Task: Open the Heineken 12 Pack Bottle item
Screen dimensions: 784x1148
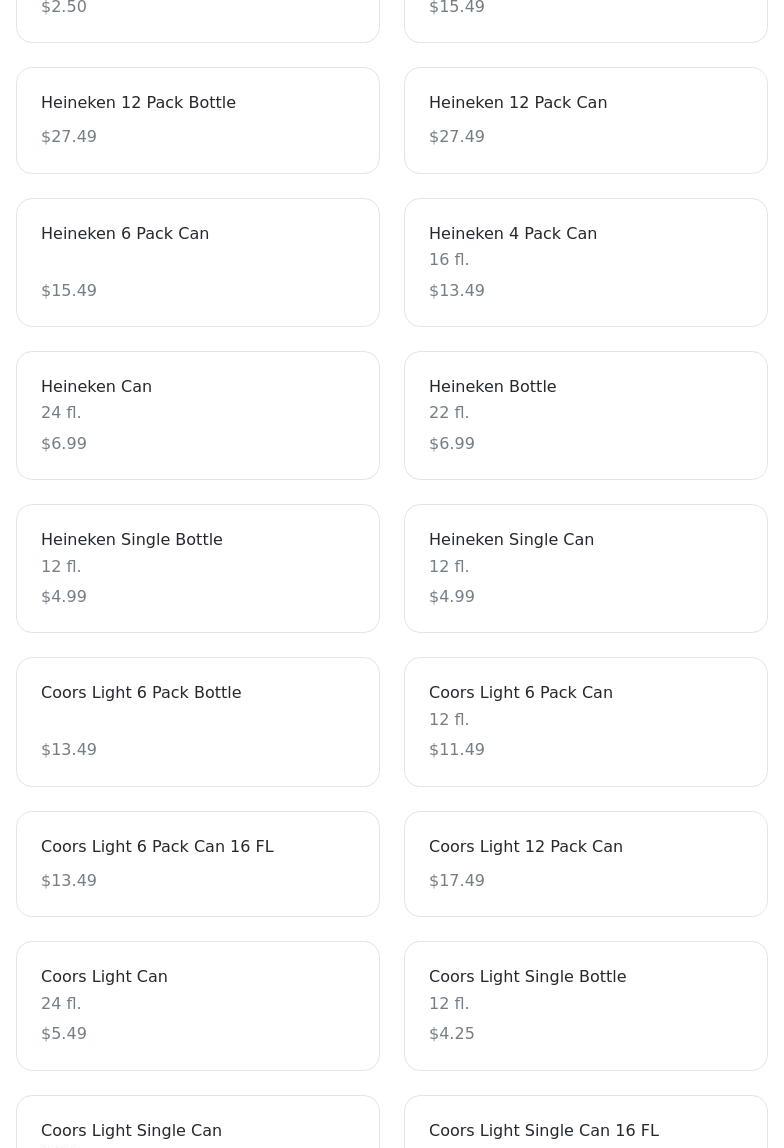Action: tap(198, 120)
